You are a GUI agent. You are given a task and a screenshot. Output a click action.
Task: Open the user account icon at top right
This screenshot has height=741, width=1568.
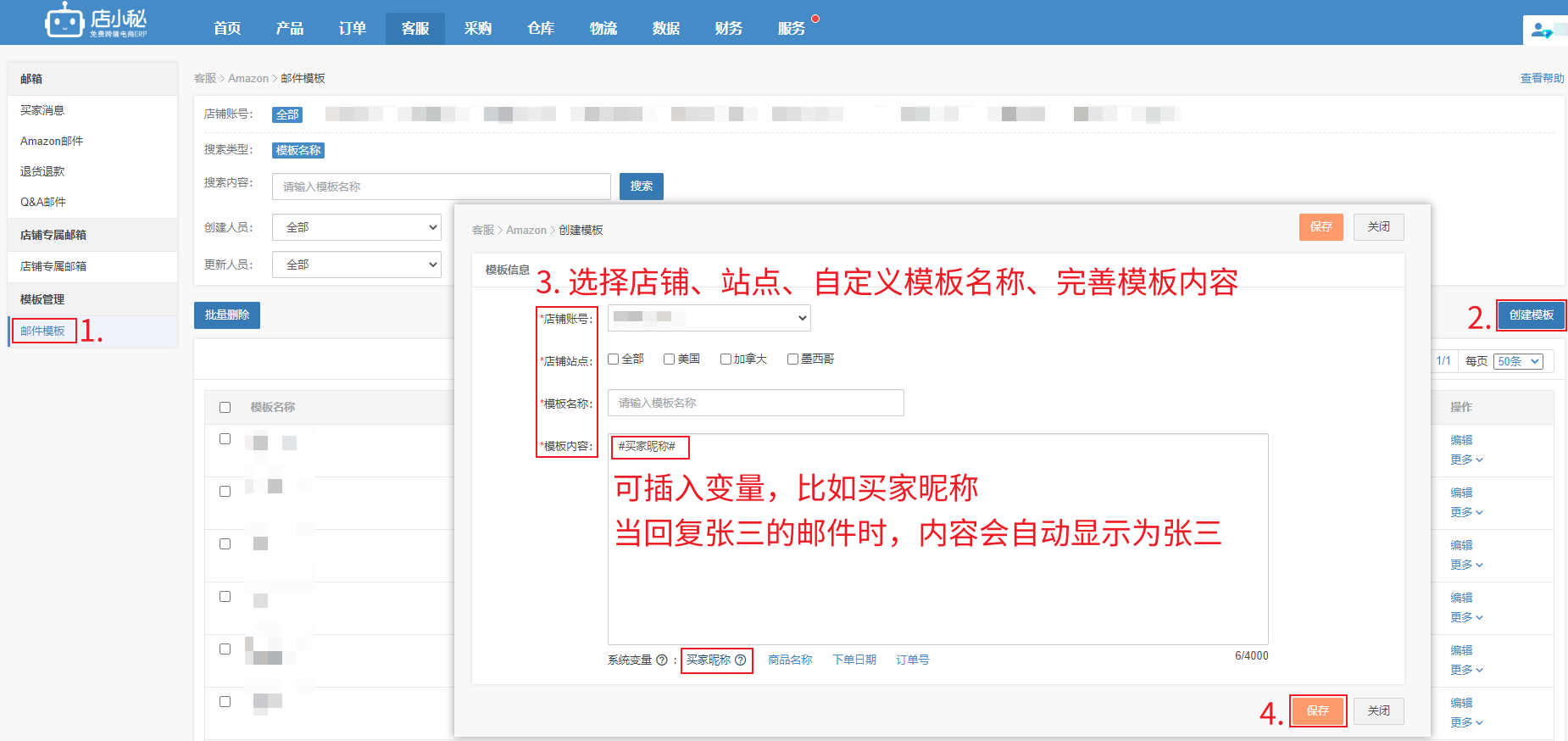click(1542, 31)
